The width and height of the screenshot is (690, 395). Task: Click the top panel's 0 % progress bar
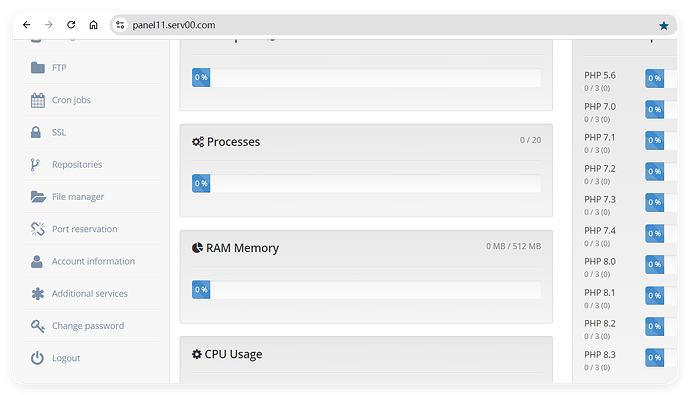(x=366, y=77)
